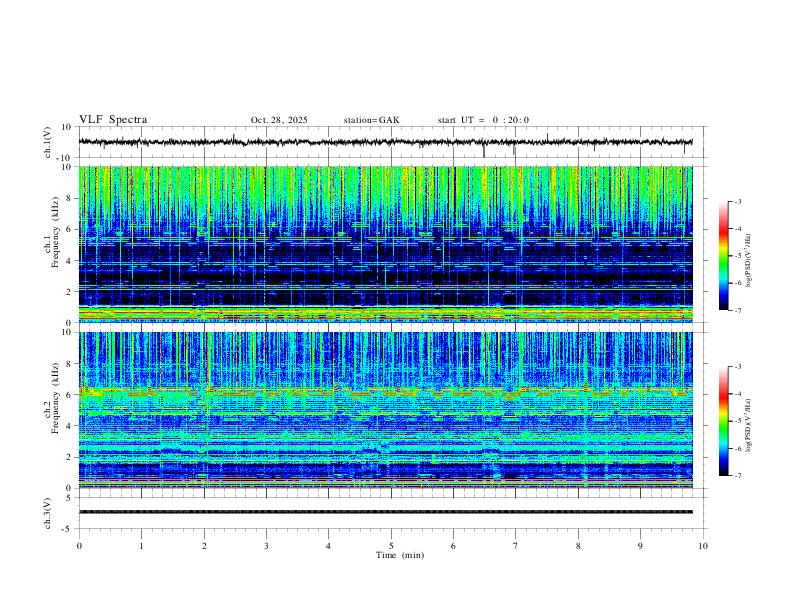Click the upper "log(PSD)(V²/Hz)" colorbar title
This screenshot has width=792, height=612.
click(748, 261)
